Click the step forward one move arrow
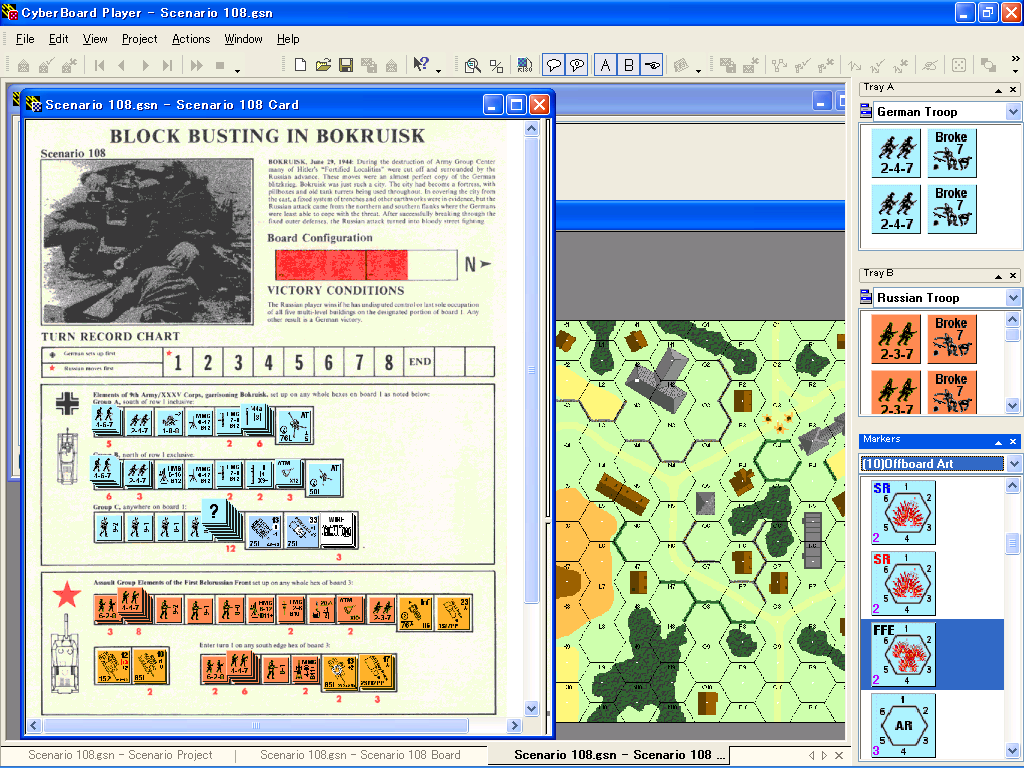This screenshot has width=1024, height=768. tap(145, 65)
